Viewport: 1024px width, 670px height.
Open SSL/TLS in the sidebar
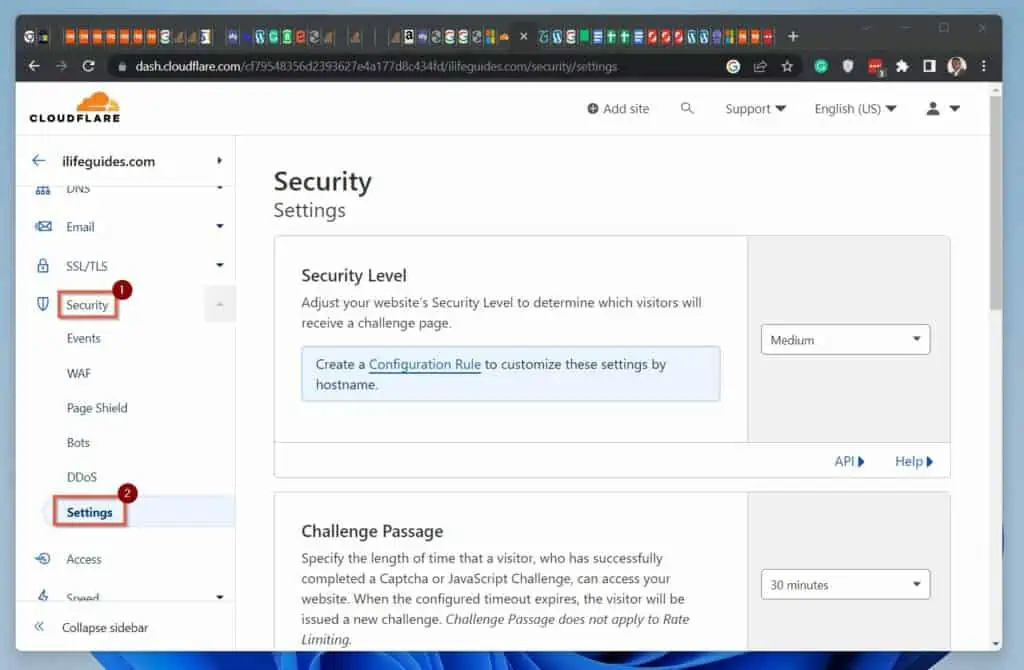tap(87, 266)
